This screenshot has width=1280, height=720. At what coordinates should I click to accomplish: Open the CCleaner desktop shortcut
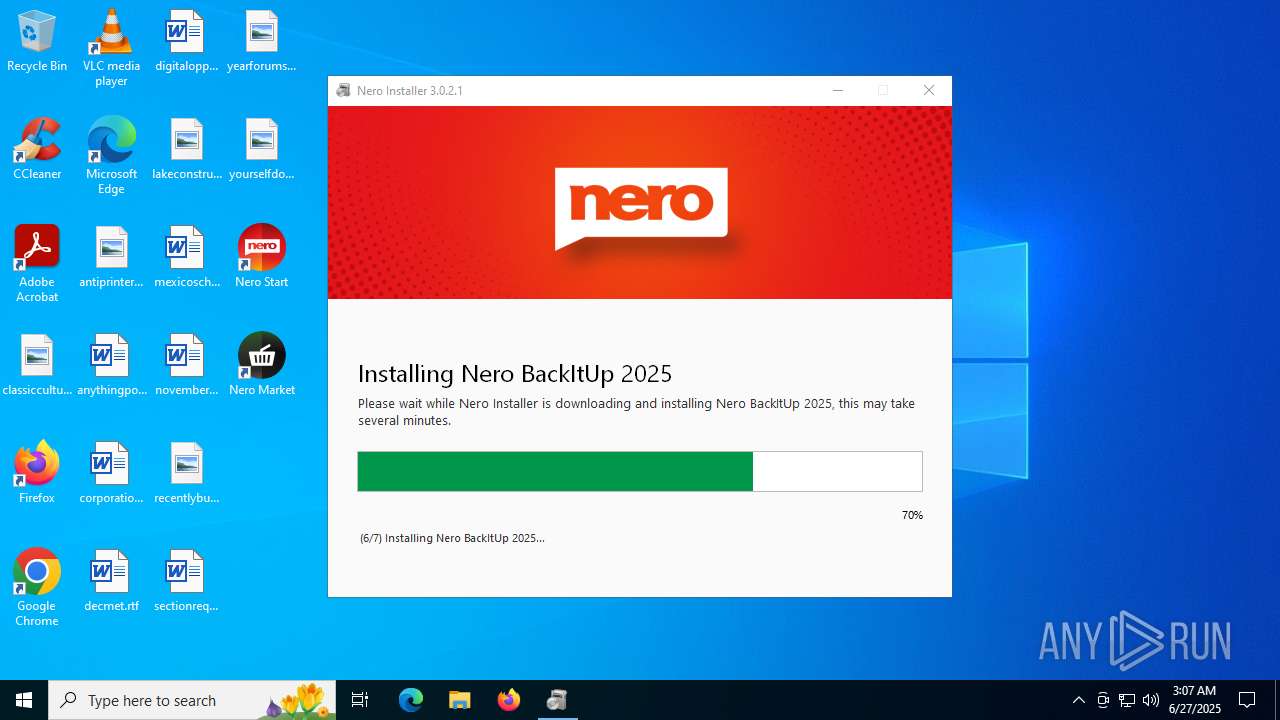(37, 149)
